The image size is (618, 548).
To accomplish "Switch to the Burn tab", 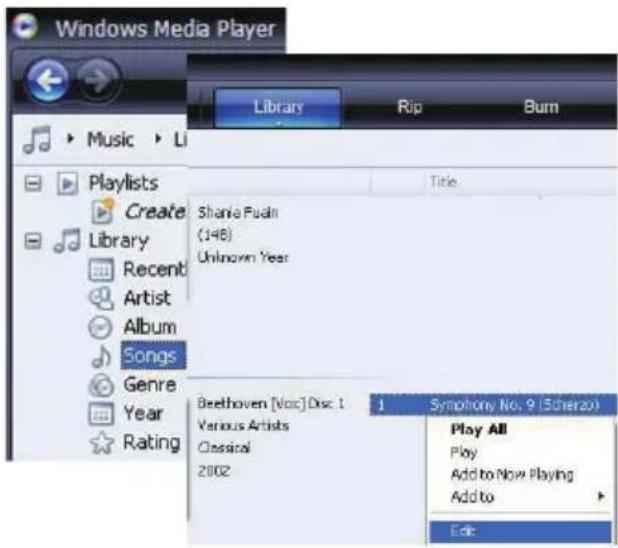I will tap(541, 107).
